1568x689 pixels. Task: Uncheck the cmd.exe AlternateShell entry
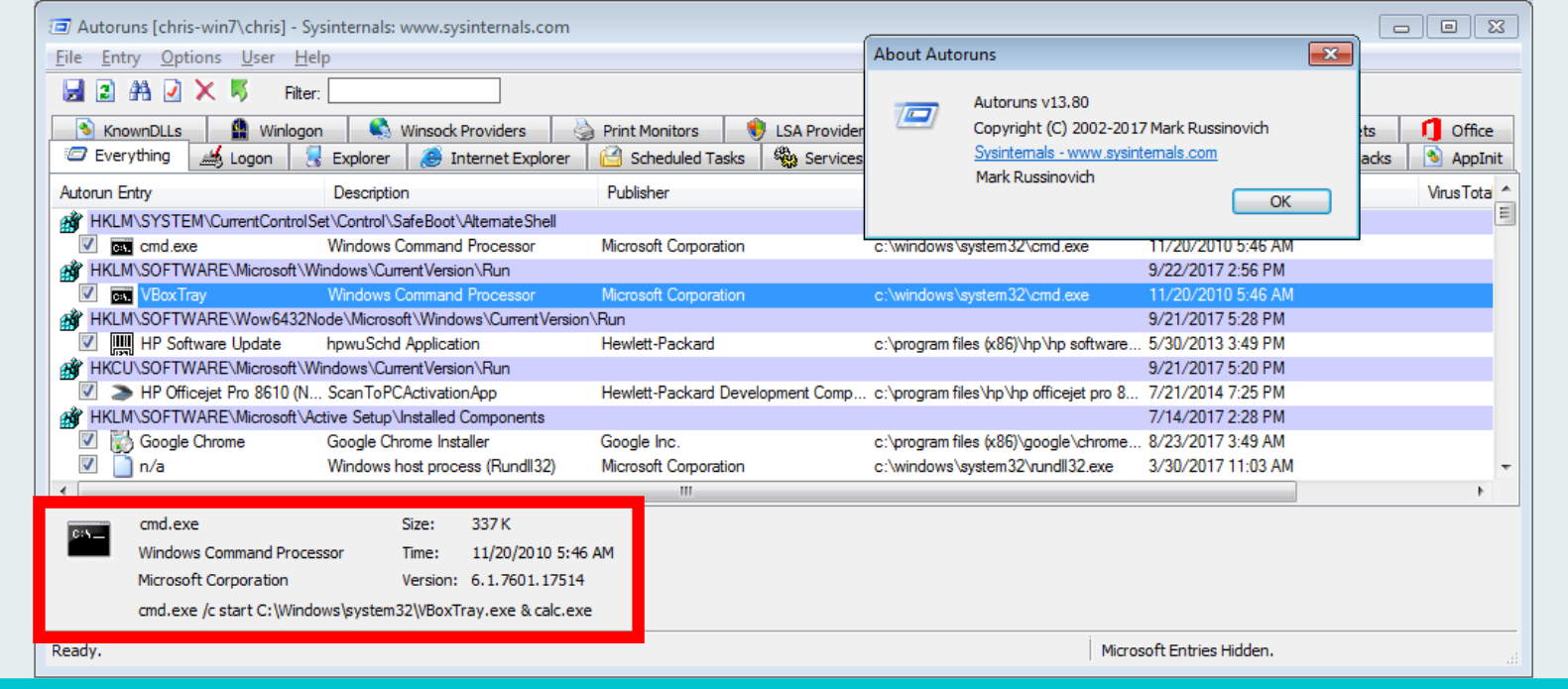tap(88, 245)
